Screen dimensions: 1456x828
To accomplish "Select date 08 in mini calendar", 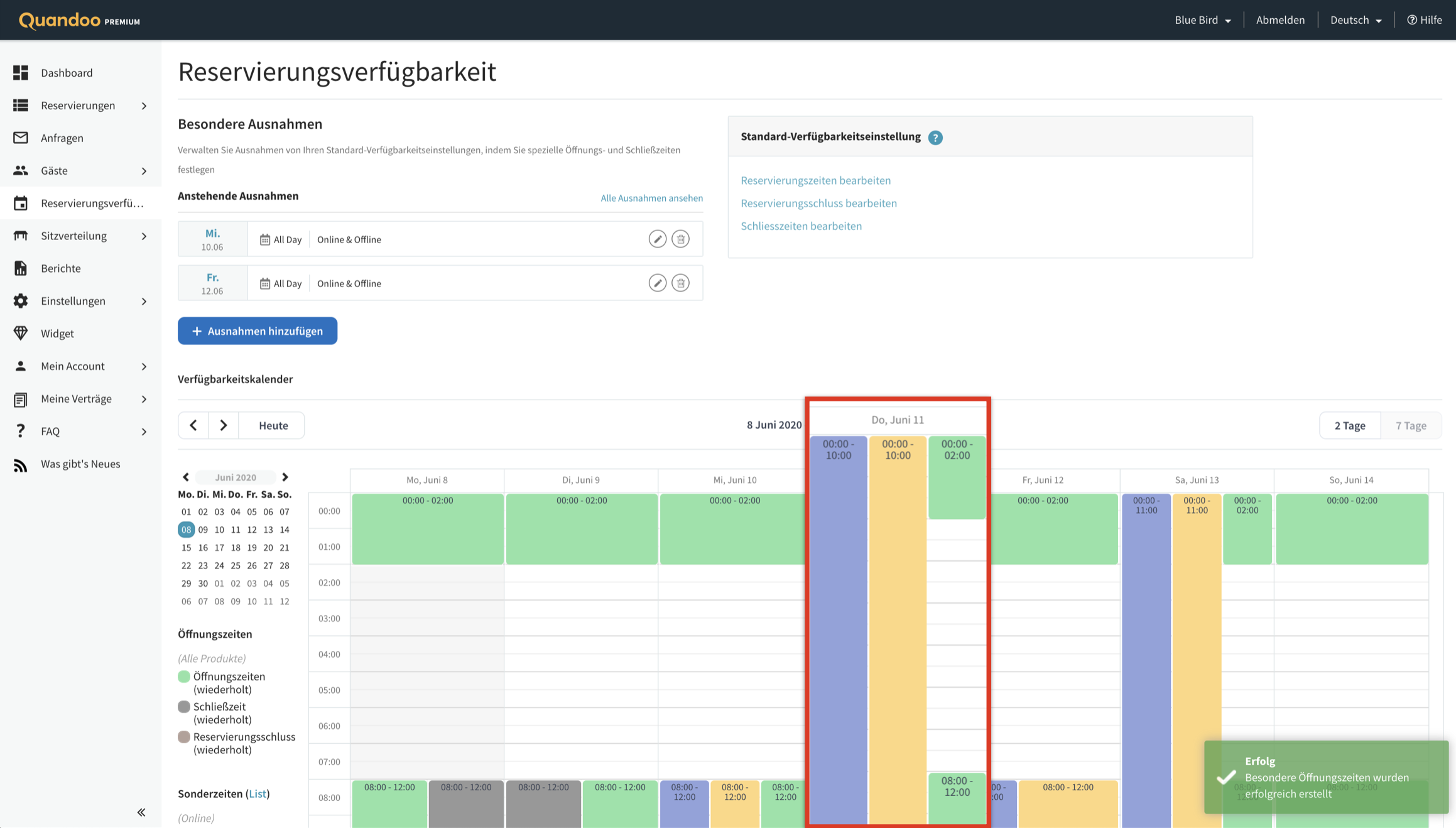I will point(186,530).
